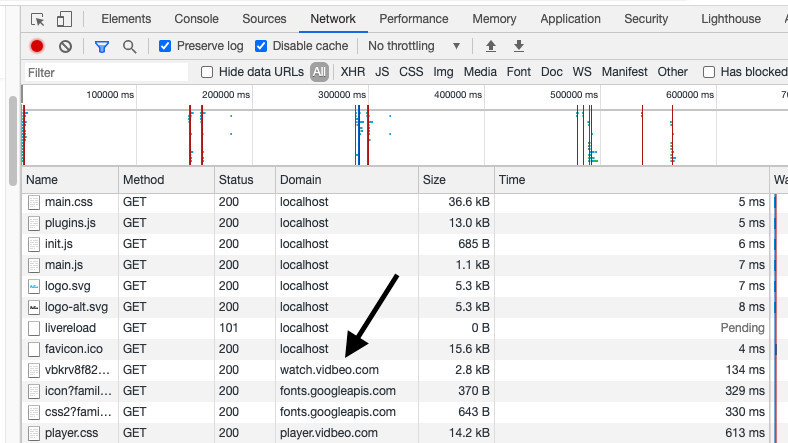Select the player.css request row

pos(69,433)
